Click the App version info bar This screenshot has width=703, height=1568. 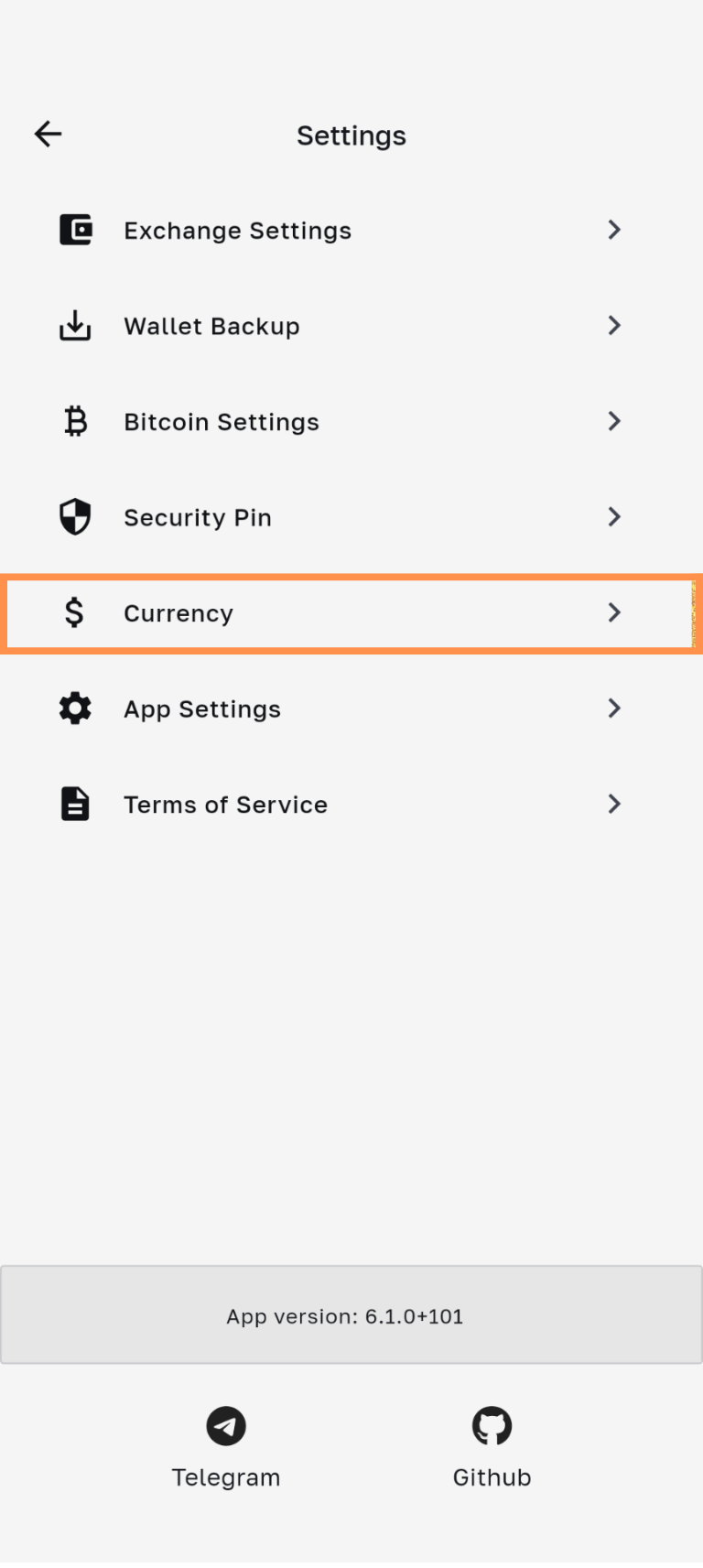pos(351,1316)
